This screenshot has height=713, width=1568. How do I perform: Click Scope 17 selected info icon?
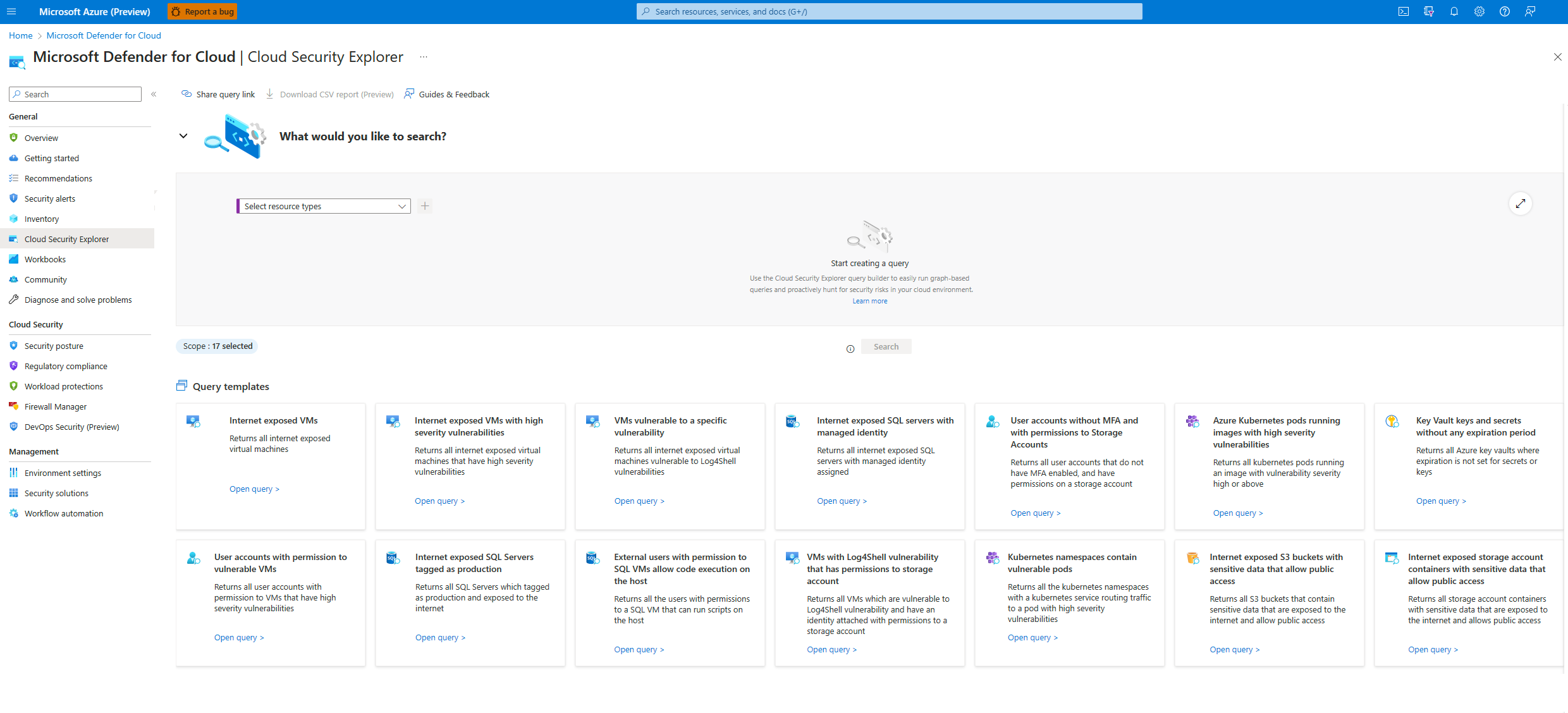click(x=851, y=347)
